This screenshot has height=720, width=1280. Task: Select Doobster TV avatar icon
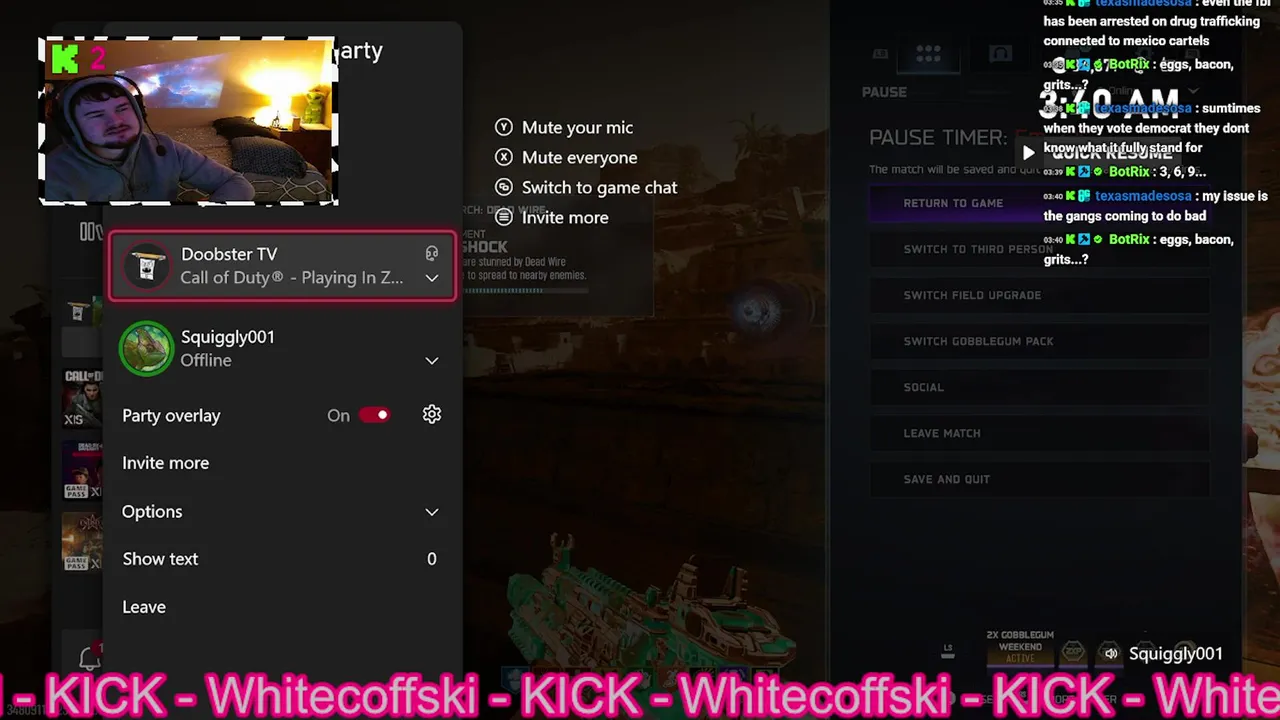pos(147,266)
